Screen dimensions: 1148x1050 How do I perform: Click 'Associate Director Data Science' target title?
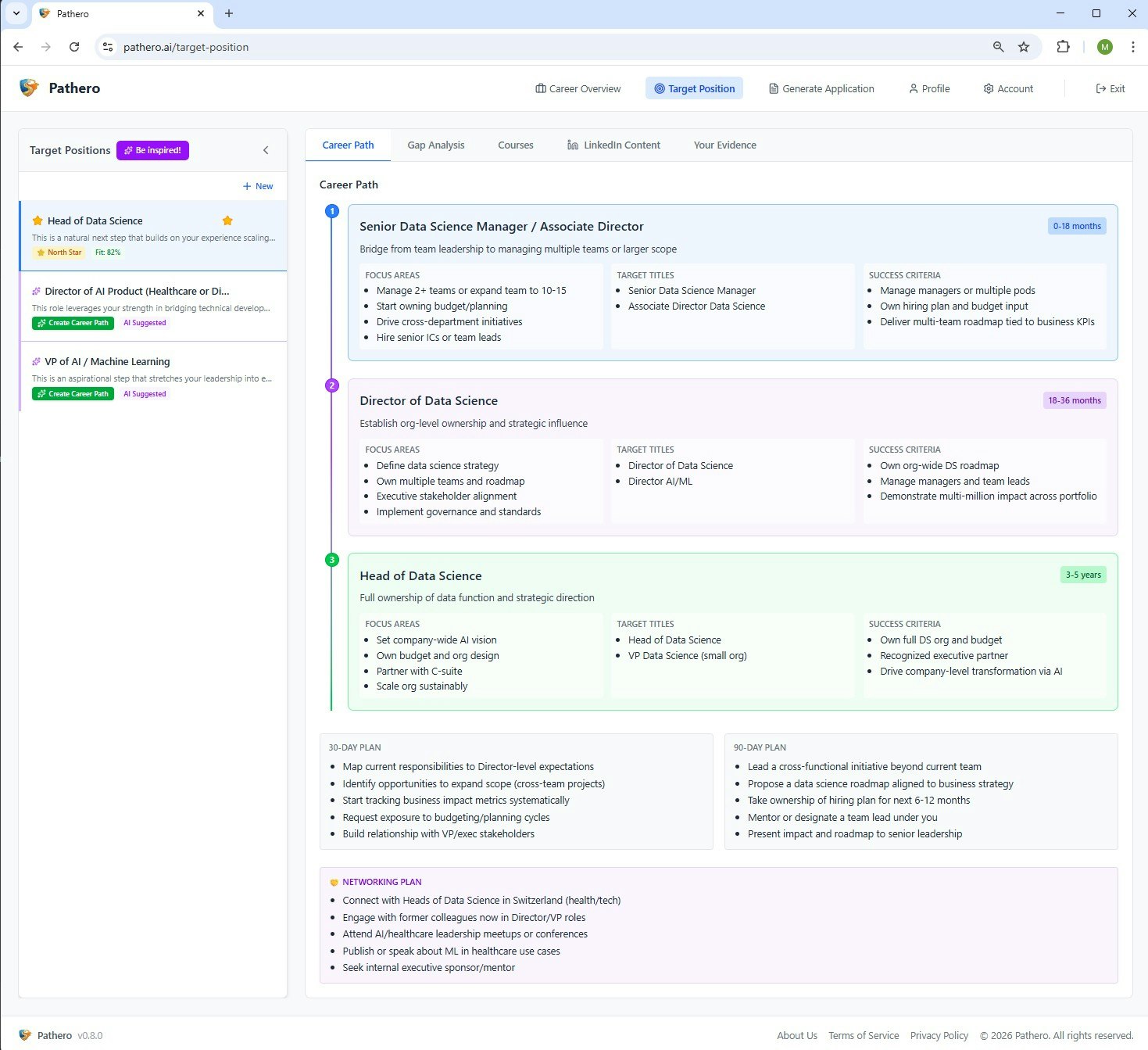tap(696, 306)
